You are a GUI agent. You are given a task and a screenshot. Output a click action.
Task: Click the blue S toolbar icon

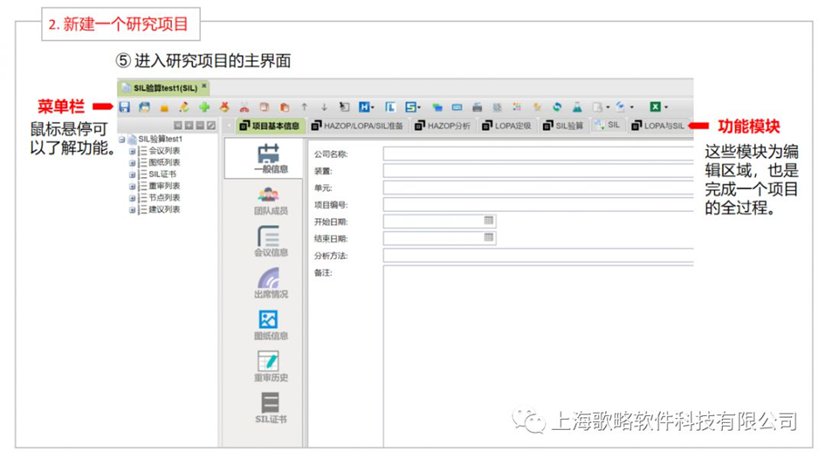(410, 107)
